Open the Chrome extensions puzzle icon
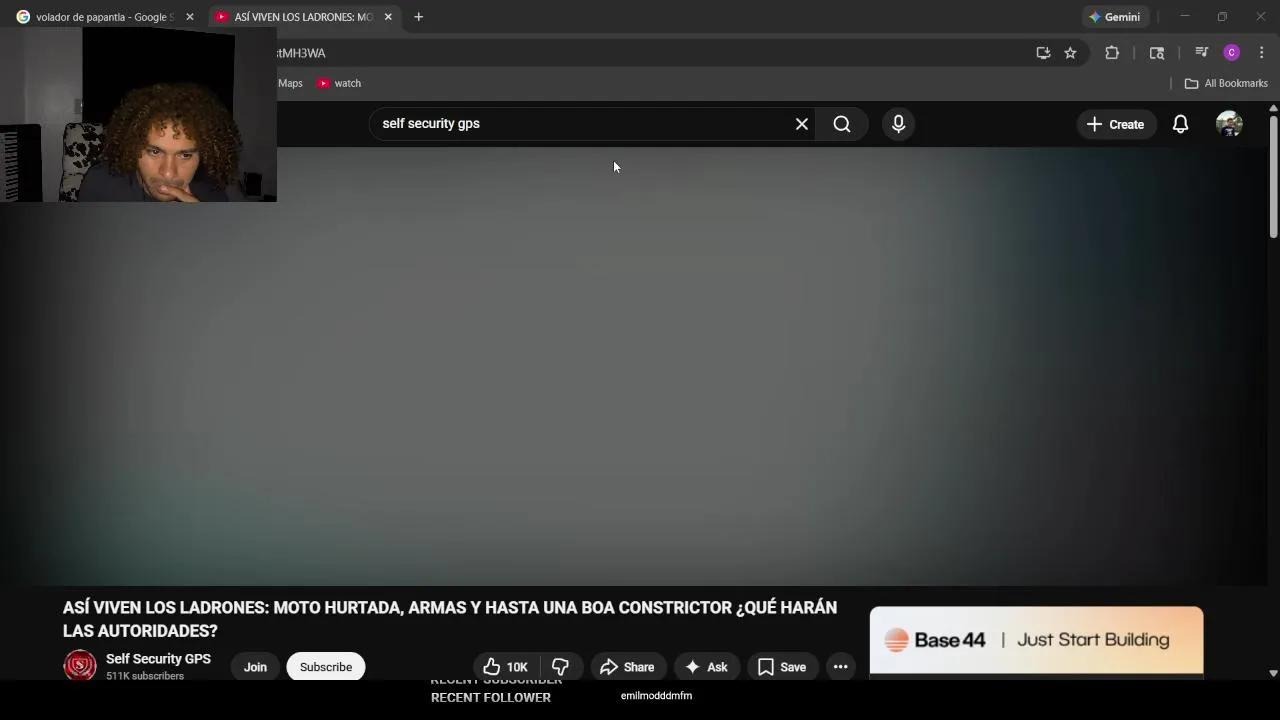This screenshot has height=720, width=1280. [x=1111, y=53]
